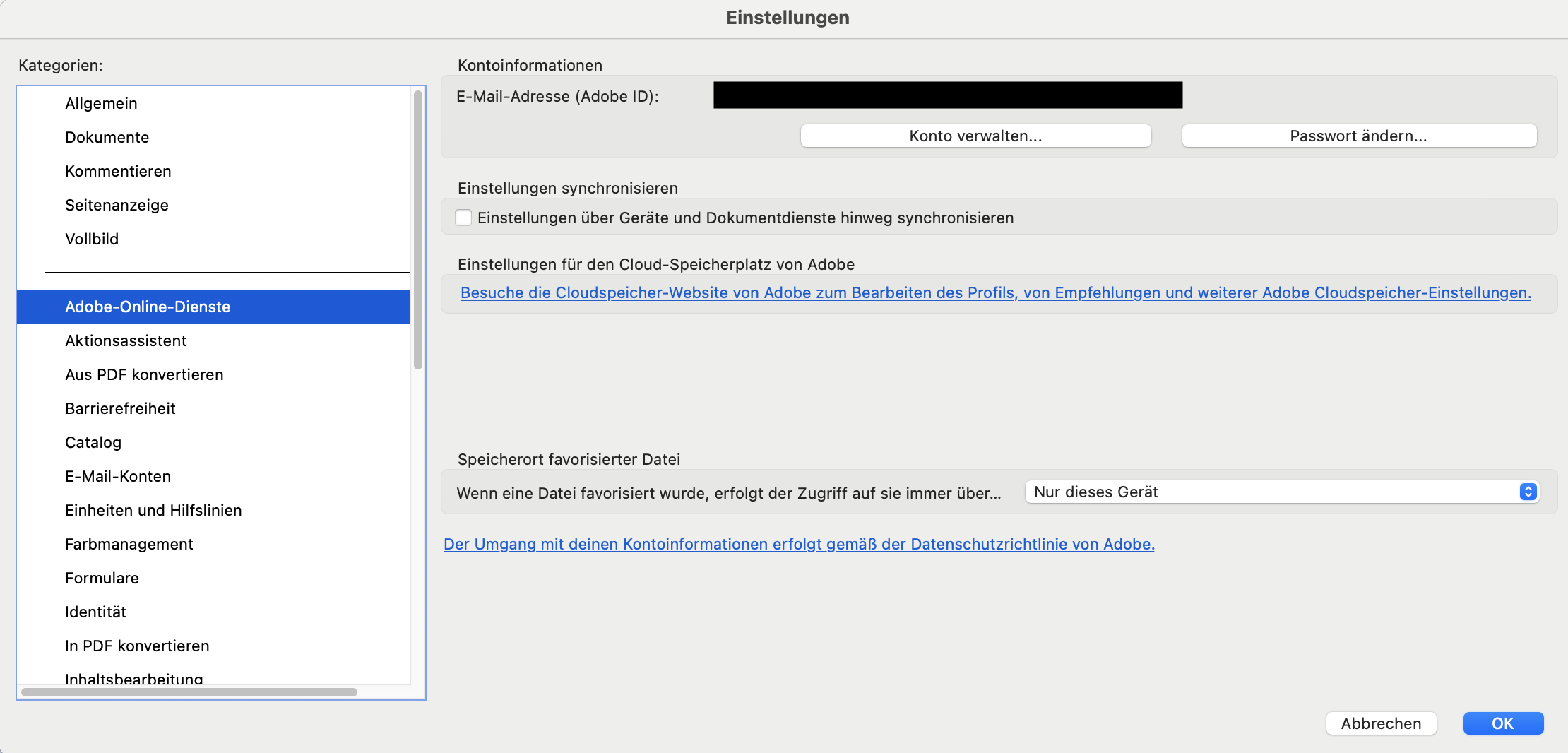Open Farbmanagement settings
Image resolution: width=1568 pixels, height=753 pixels.
coord(213,544)
